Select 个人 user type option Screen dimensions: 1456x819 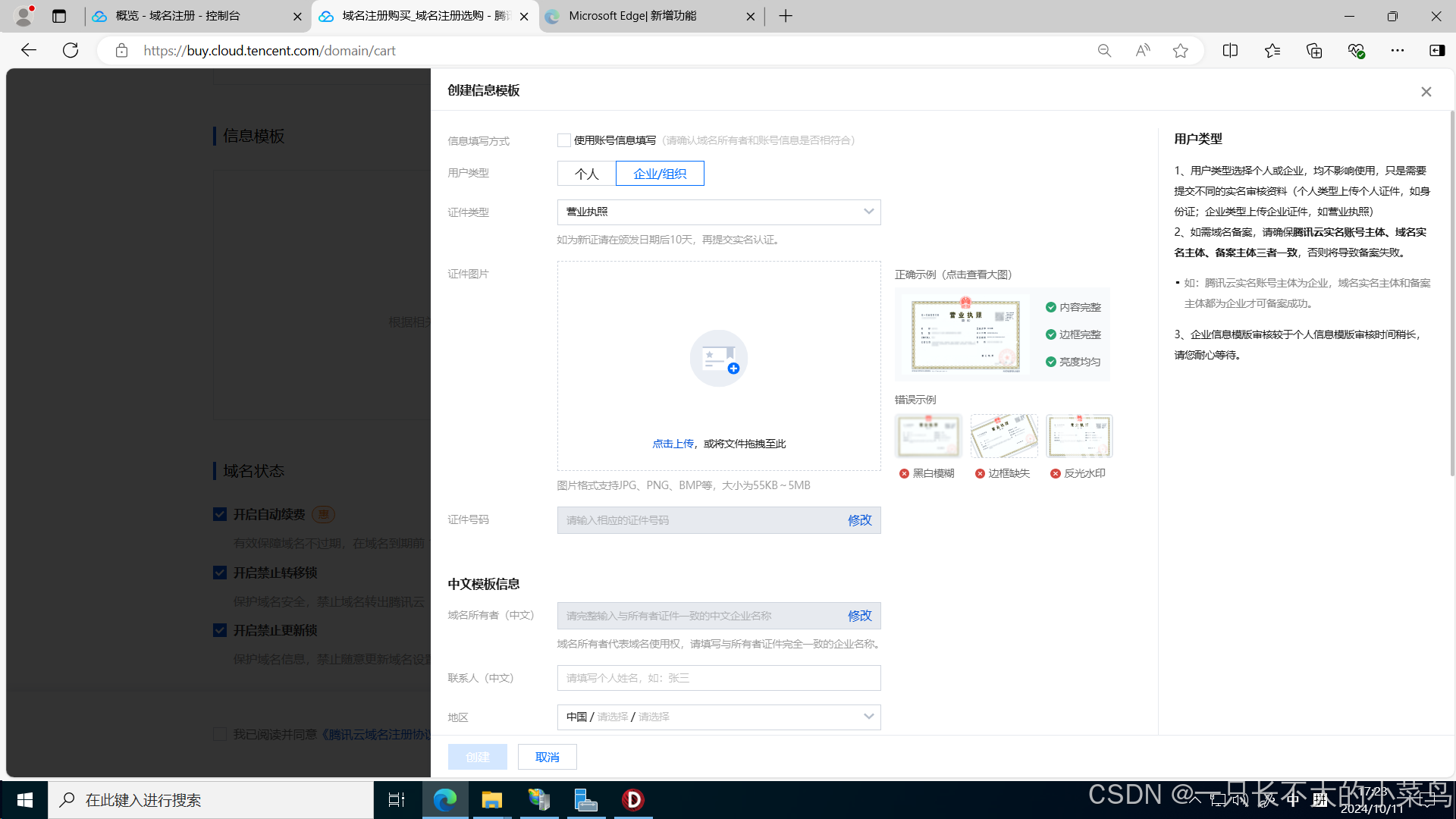point(586,174)
